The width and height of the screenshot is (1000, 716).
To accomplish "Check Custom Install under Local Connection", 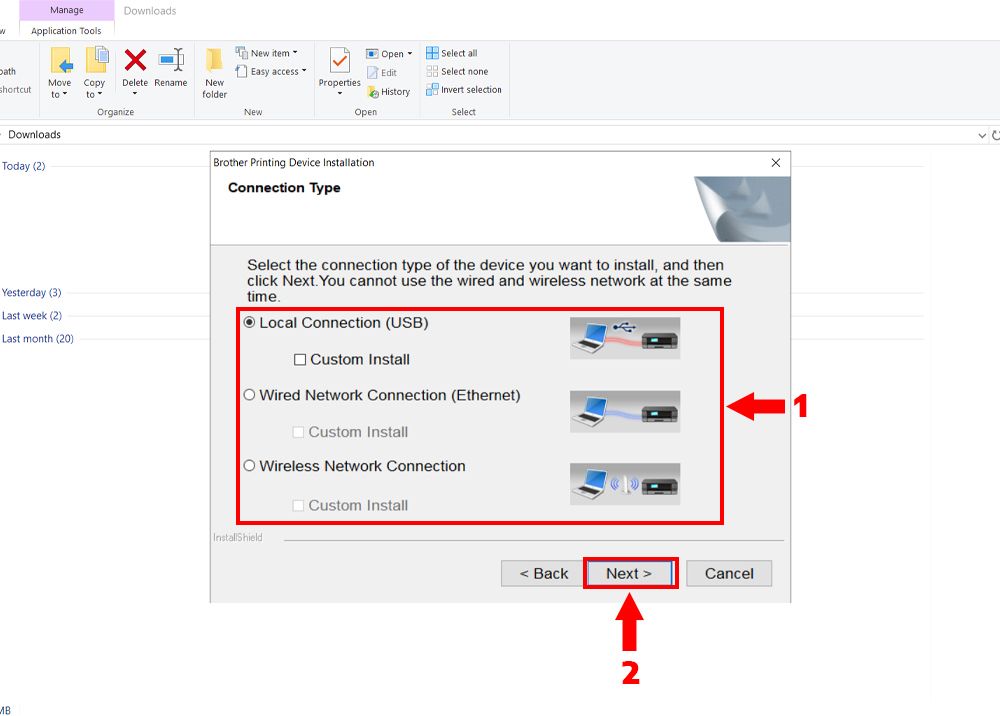I will pos(300,360).
